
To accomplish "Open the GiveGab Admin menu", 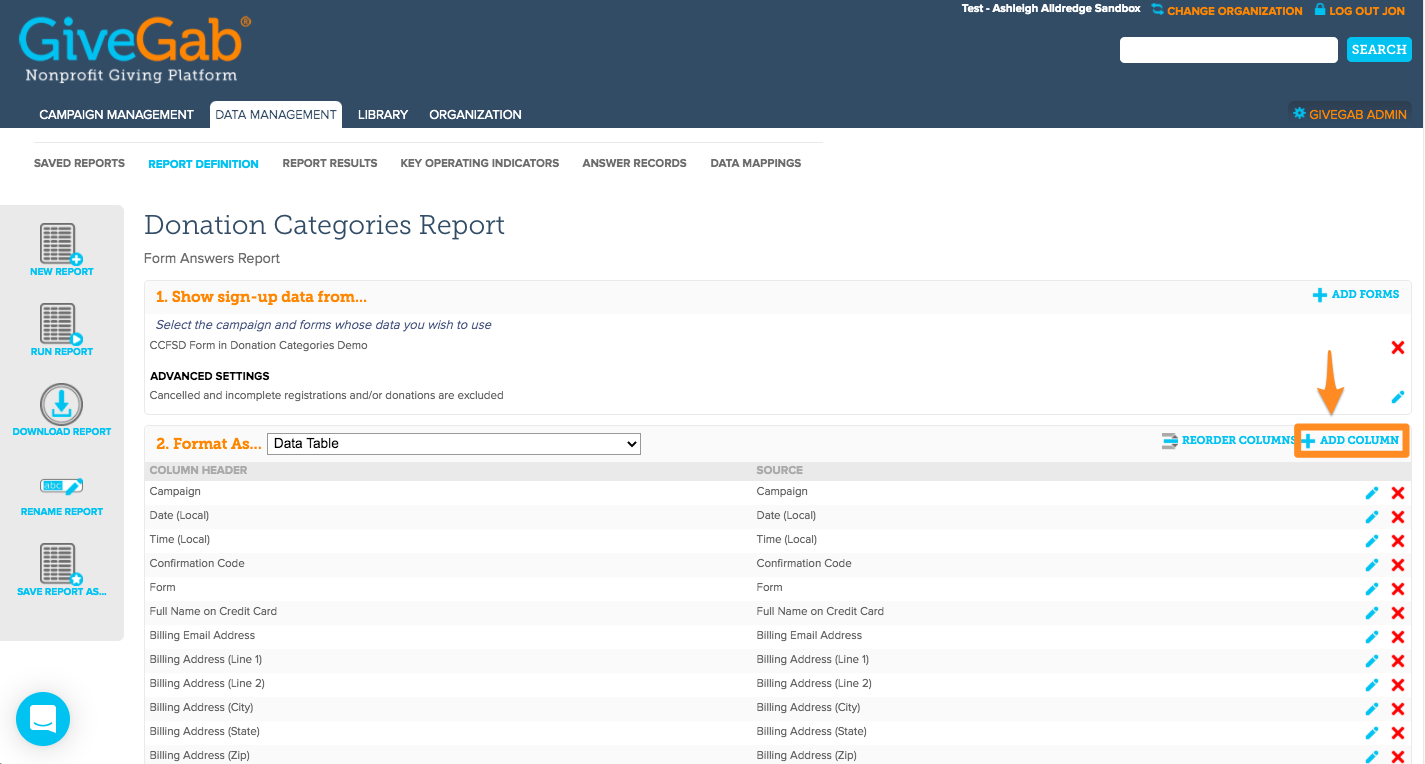I will [1350, 114].
